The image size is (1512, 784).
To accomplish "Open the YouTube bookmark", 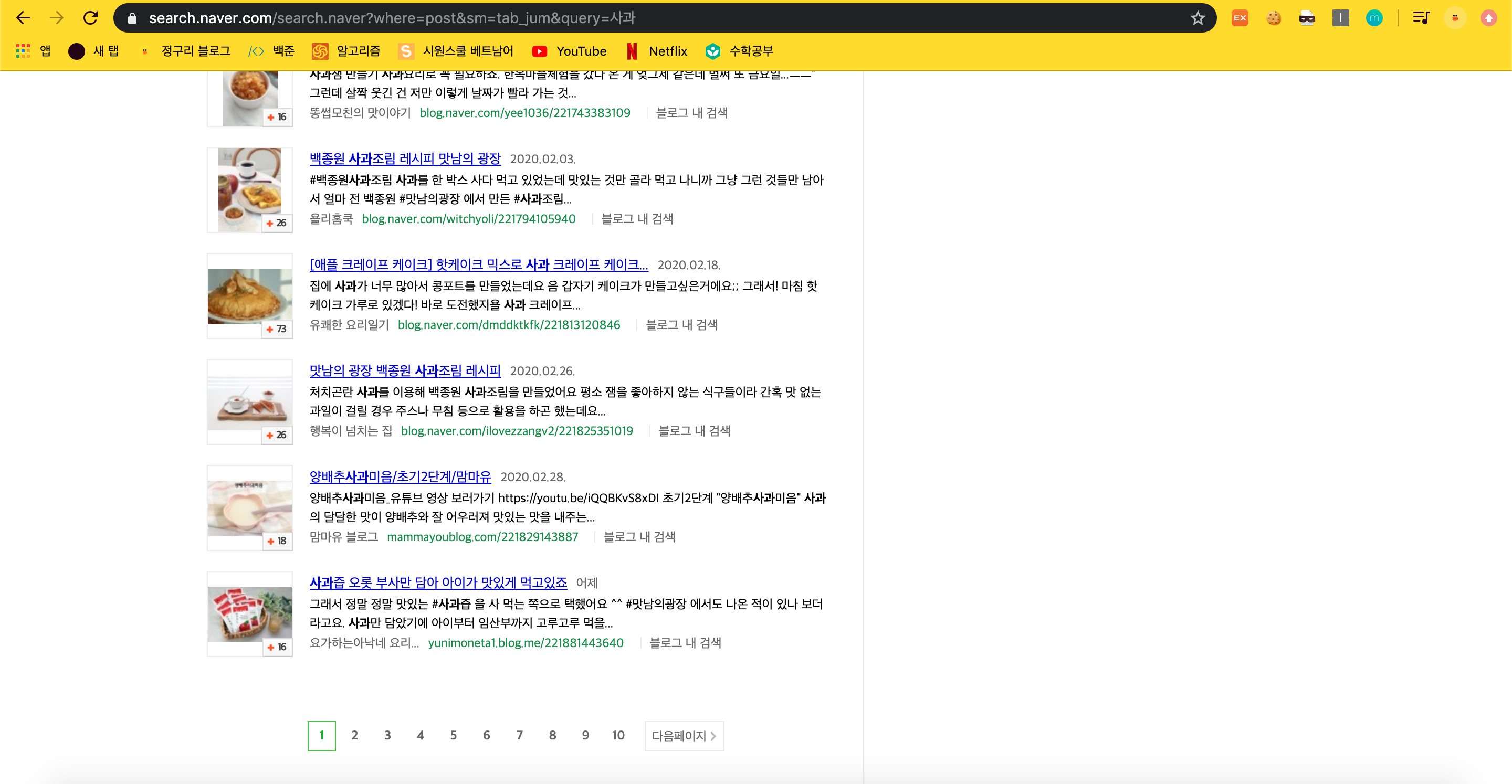I will click(x=568, y=51).
